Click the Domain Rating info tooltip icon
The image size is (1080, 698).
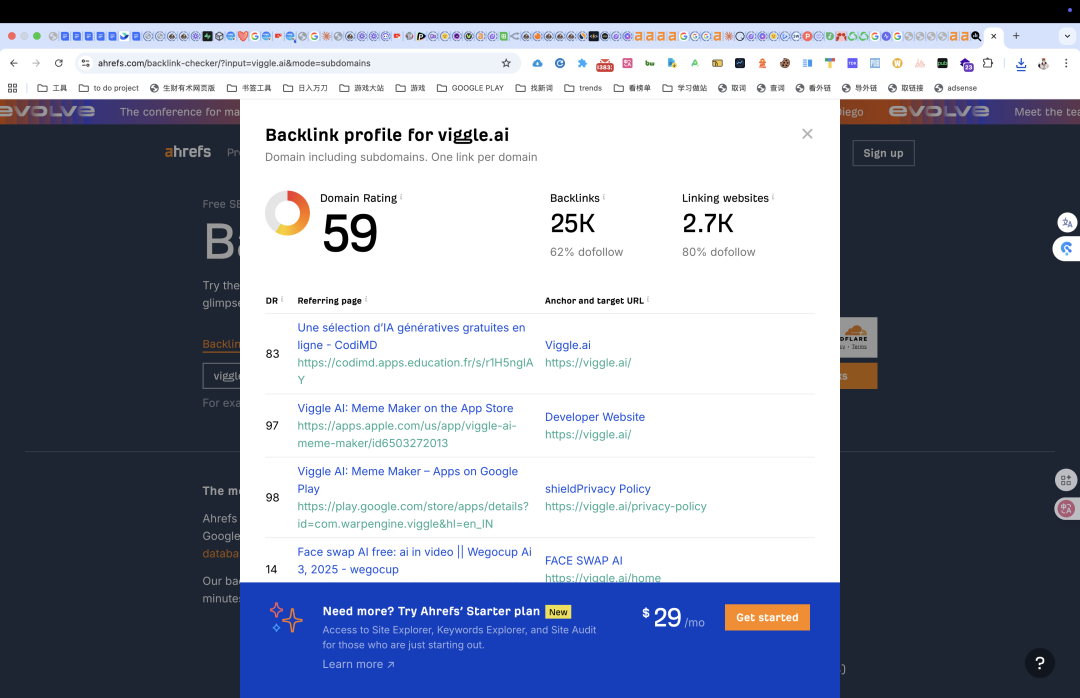click(x=402, y=196)
